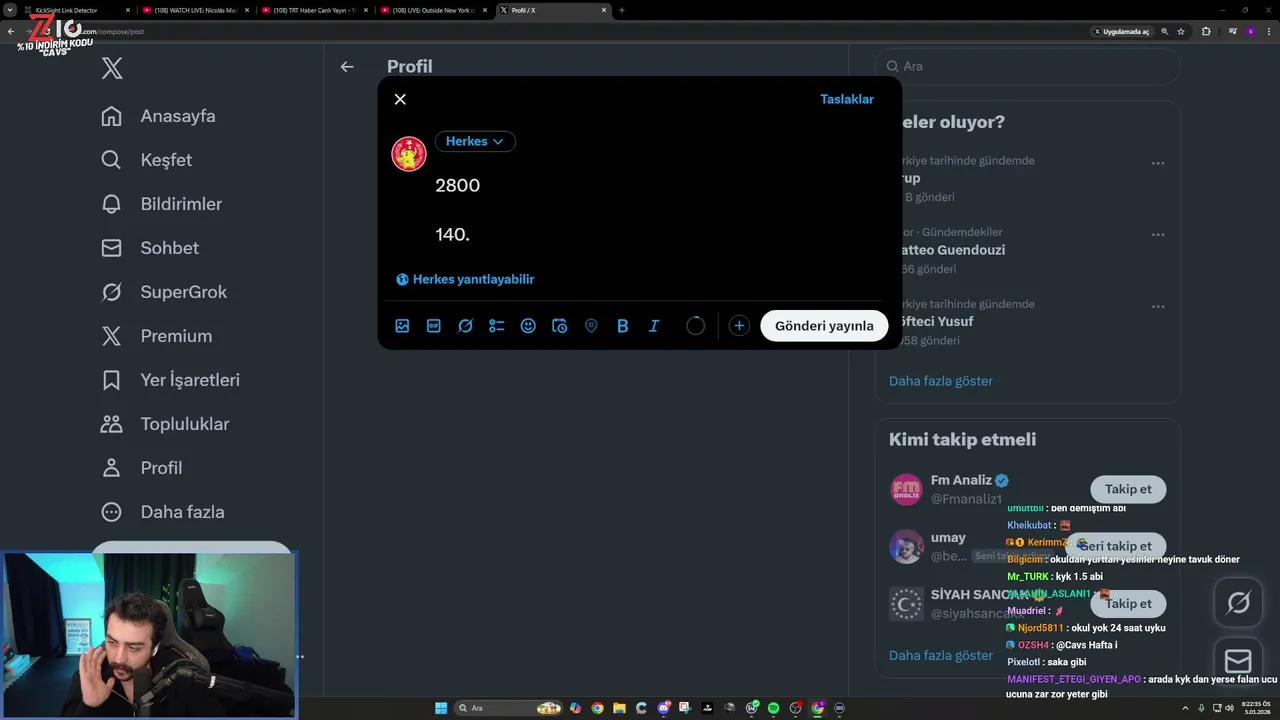Click the character count progress circle
Screen dimensions: 1280x720
point(696,326)
